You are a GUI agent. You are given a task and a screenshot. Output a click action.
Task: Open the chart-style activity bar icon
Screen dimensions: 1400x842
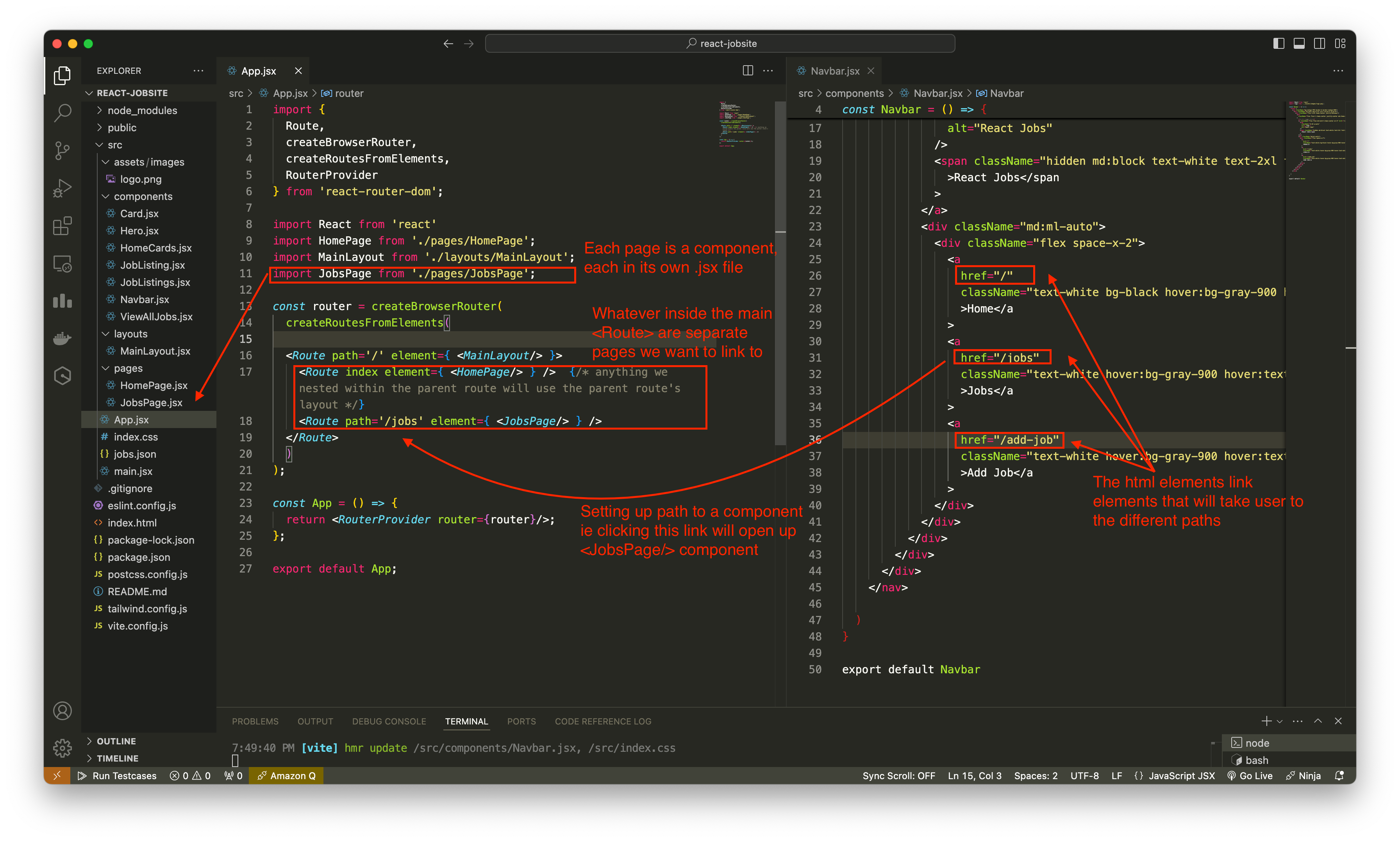62,301
